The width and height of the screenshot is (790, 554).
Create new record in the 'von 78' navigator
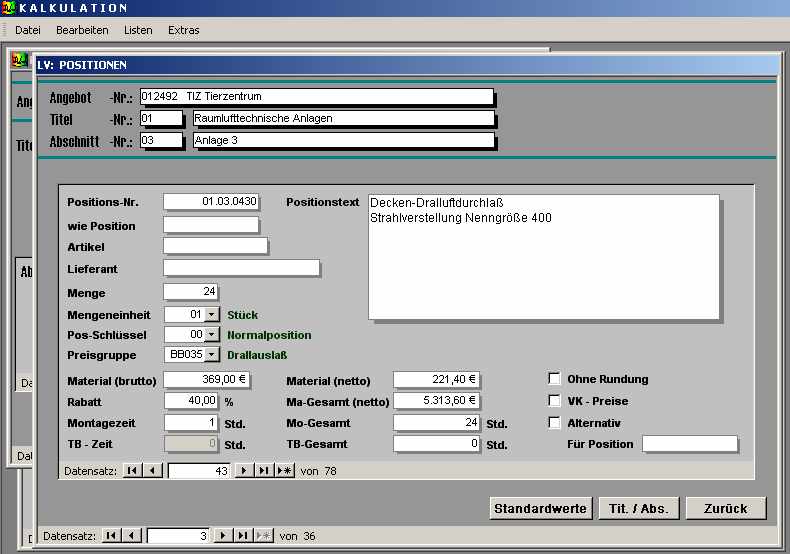[x=285, y=470]
